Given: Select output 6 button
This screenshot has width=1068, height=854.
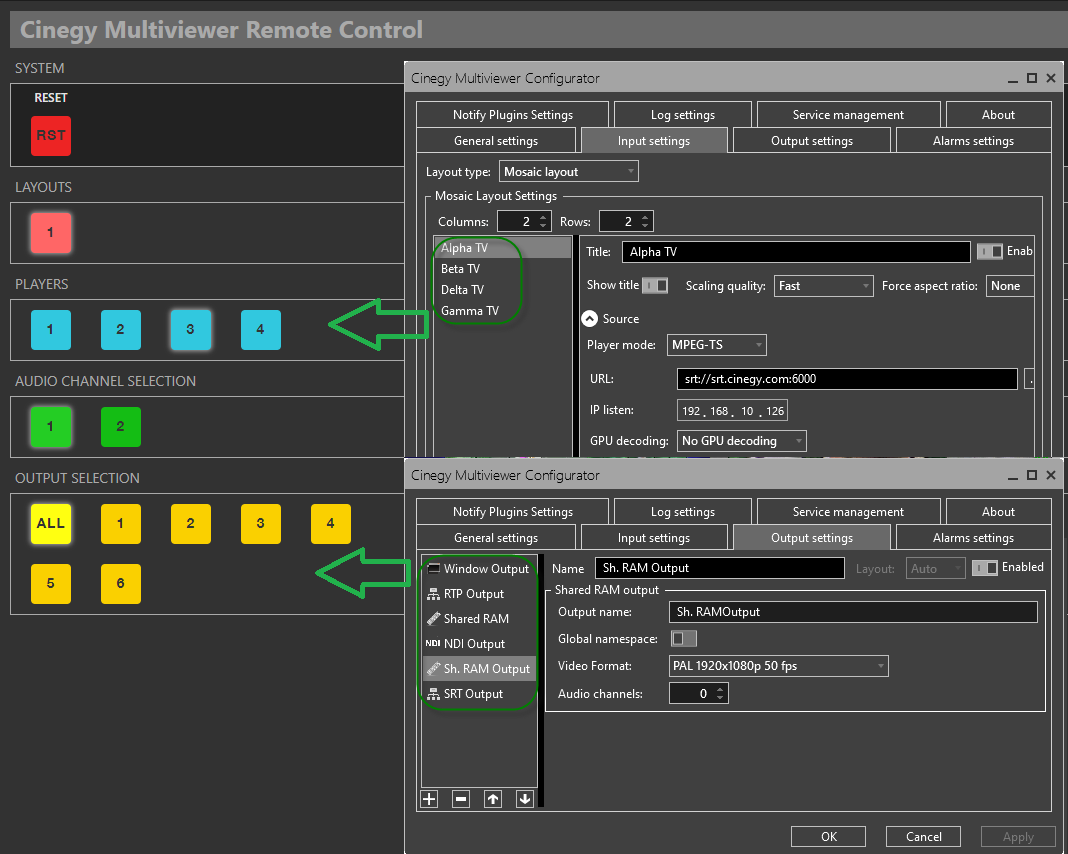Looking at the screenshot, I should point(121,584).
